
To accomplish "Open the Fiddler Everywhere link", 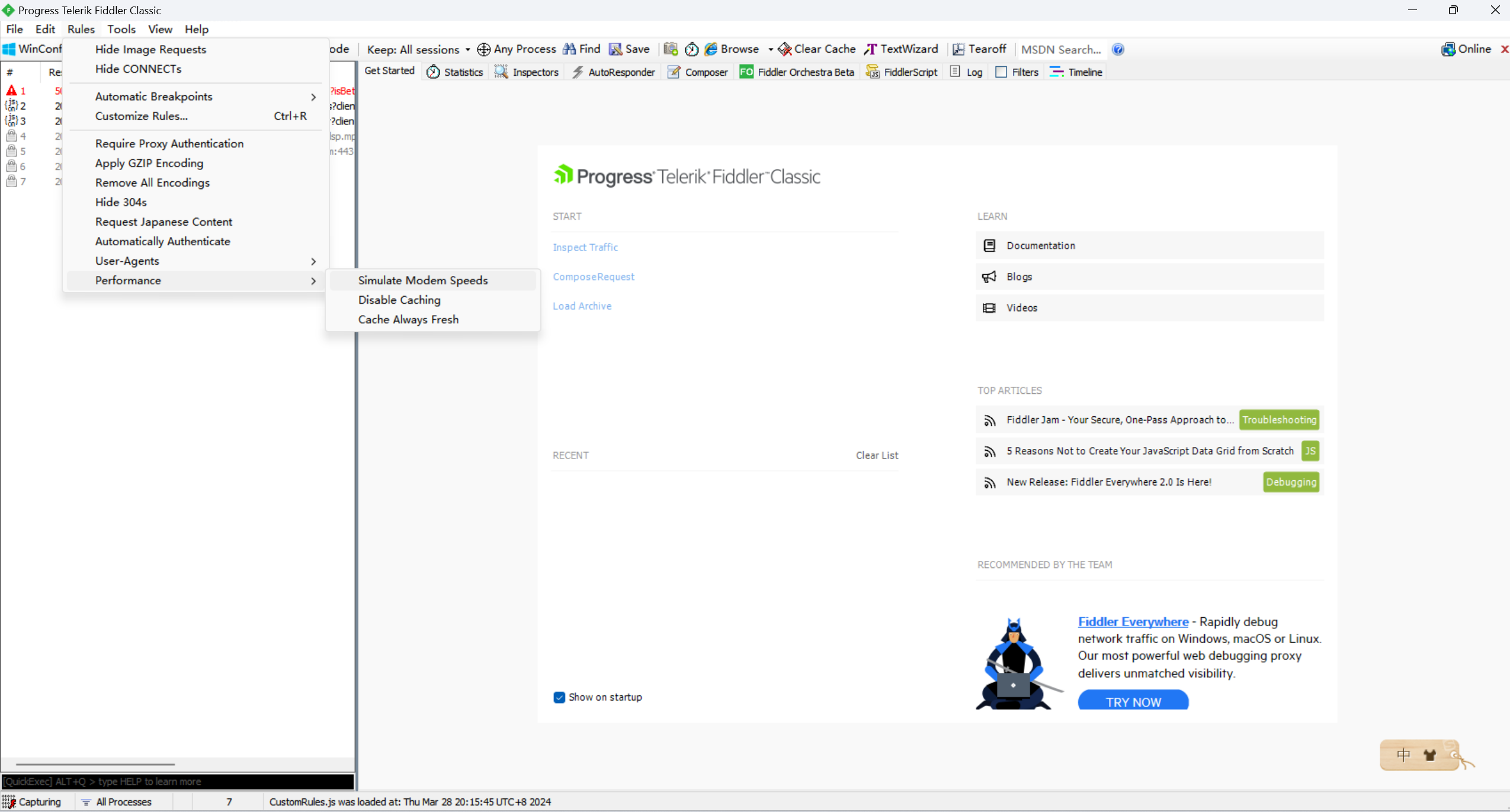I will pyautogui.click(x=1133, y=622).
